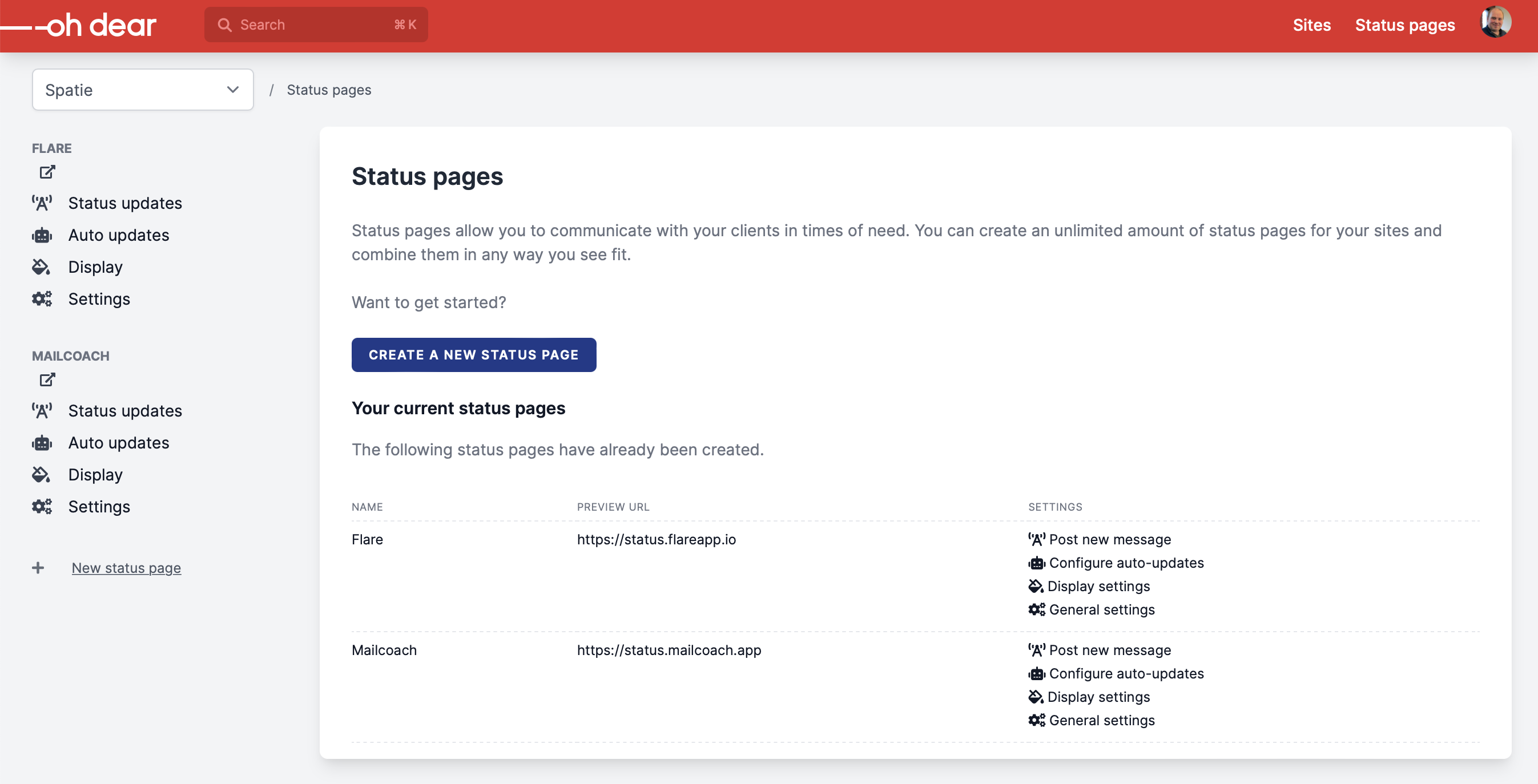The height and width of the screenshot is (784, 1538).
Task: Open Flare Auto updates in sidebar
Action: [119, 235]
